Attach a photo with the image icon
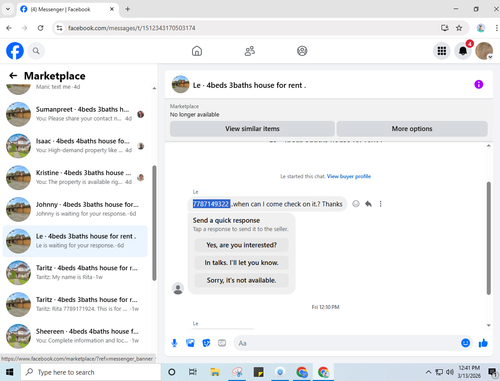500x381 pixels. (190, 343)
